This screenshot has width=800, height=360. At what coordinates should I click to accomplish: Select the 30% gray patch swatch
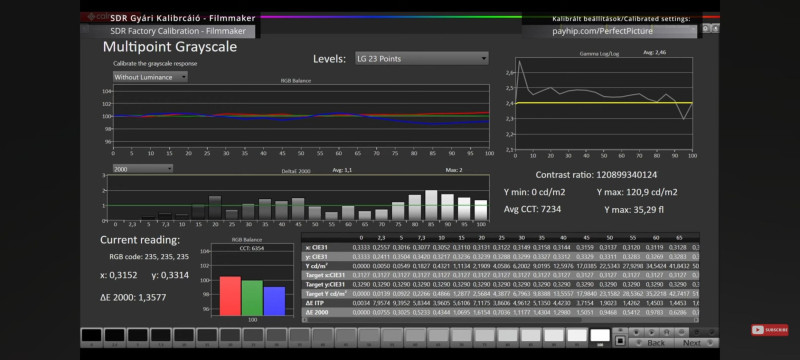[x=277, y=335]
